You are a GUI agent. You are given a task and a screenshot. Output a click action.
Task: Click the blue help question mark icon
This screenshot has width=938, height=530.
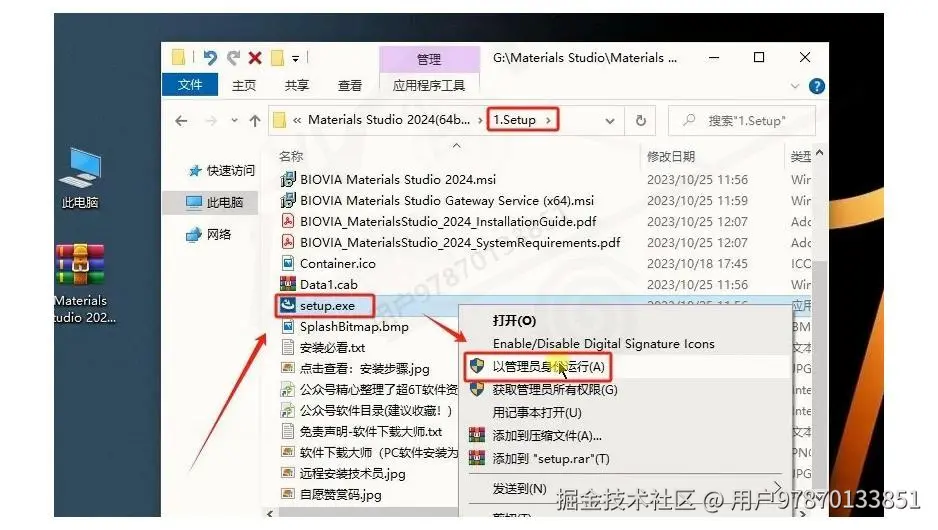click(817, 86)
